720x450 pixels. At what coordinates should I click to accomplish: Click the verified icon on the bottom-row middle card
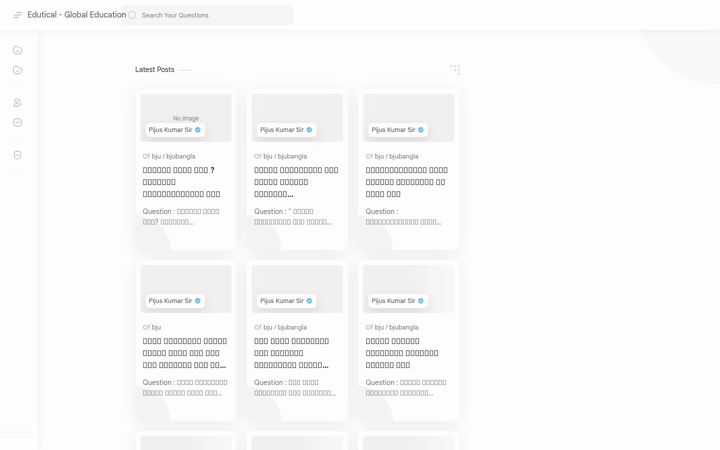(x=309, y=301)
